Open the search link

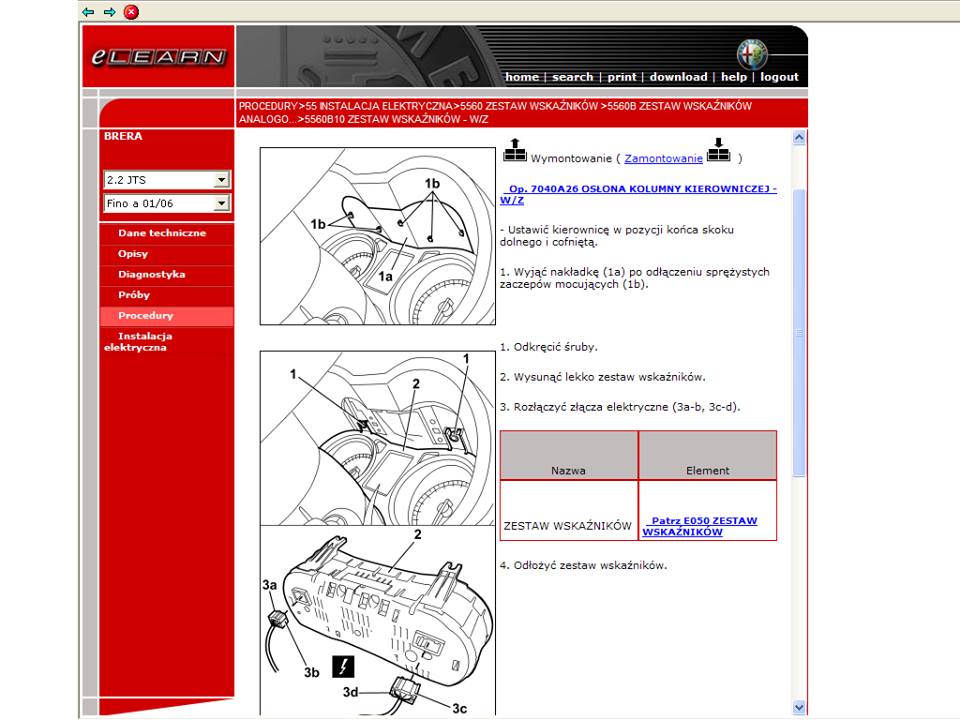[x=572, y=77]
